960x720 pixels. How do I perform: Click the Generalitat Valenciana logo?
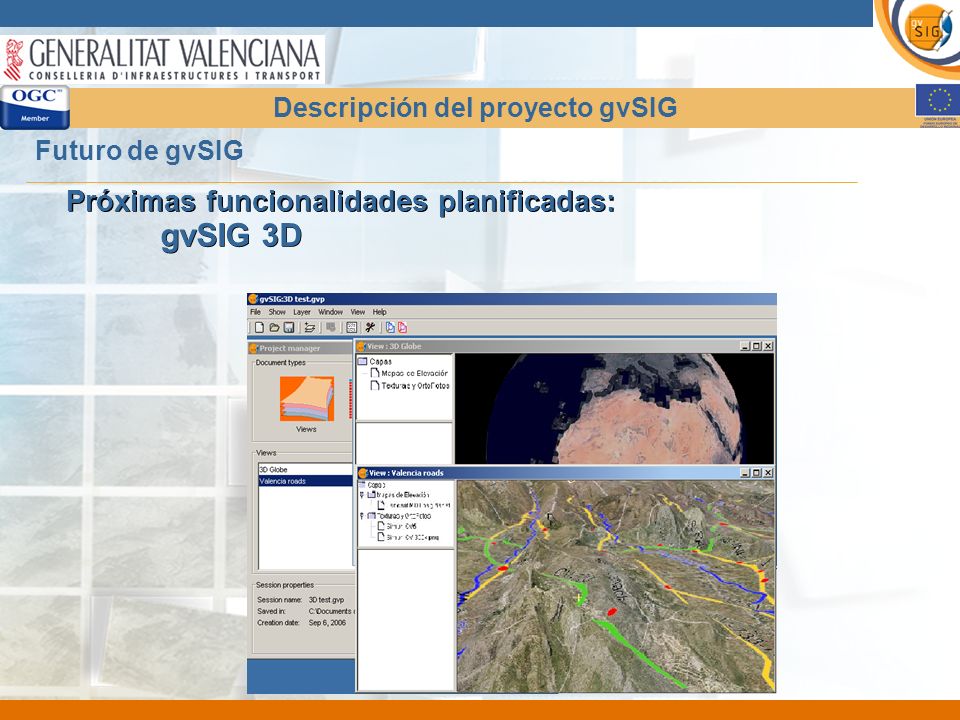click(x=163, y=59)
